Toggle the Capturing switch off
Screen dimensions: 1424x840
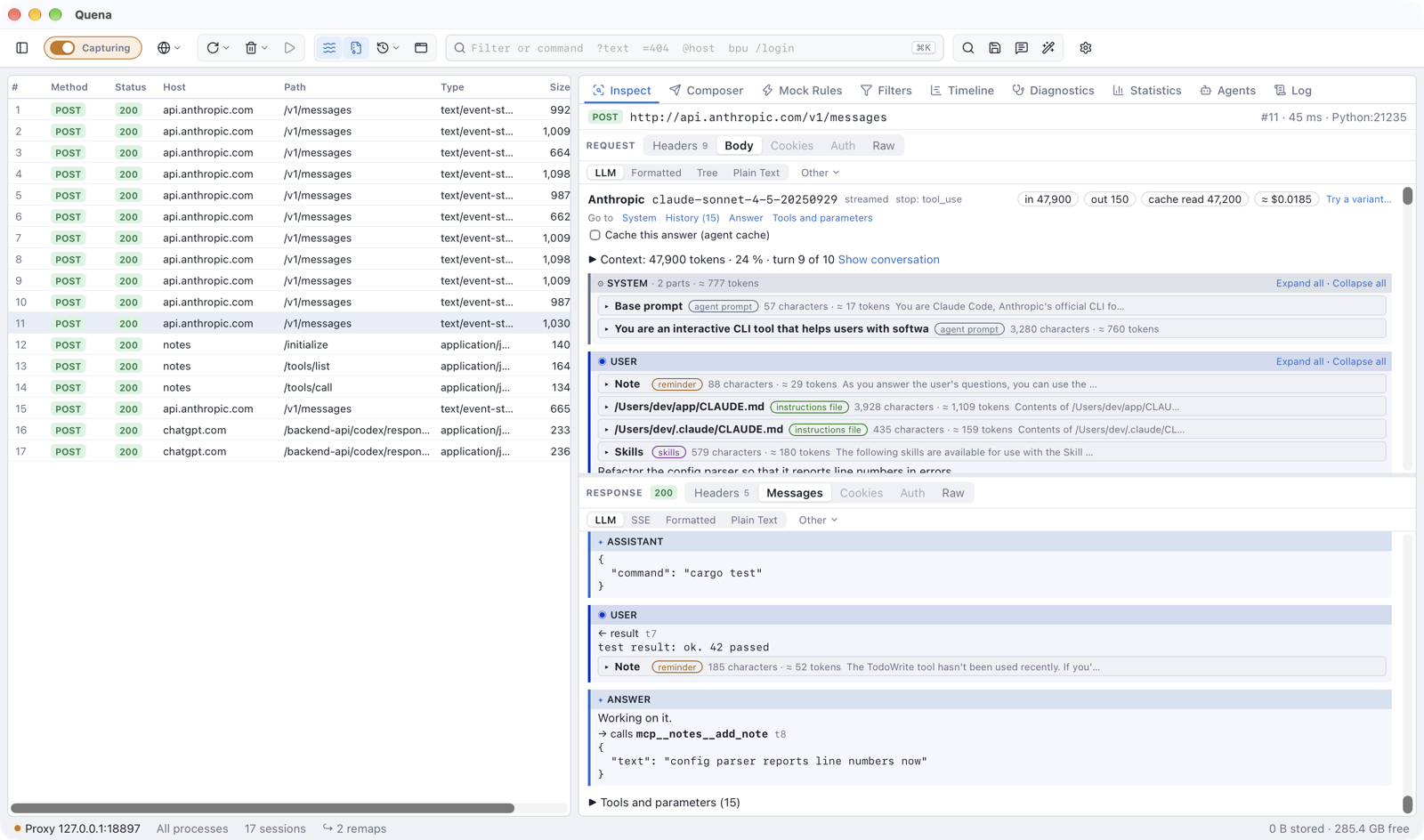click(62, 48)
